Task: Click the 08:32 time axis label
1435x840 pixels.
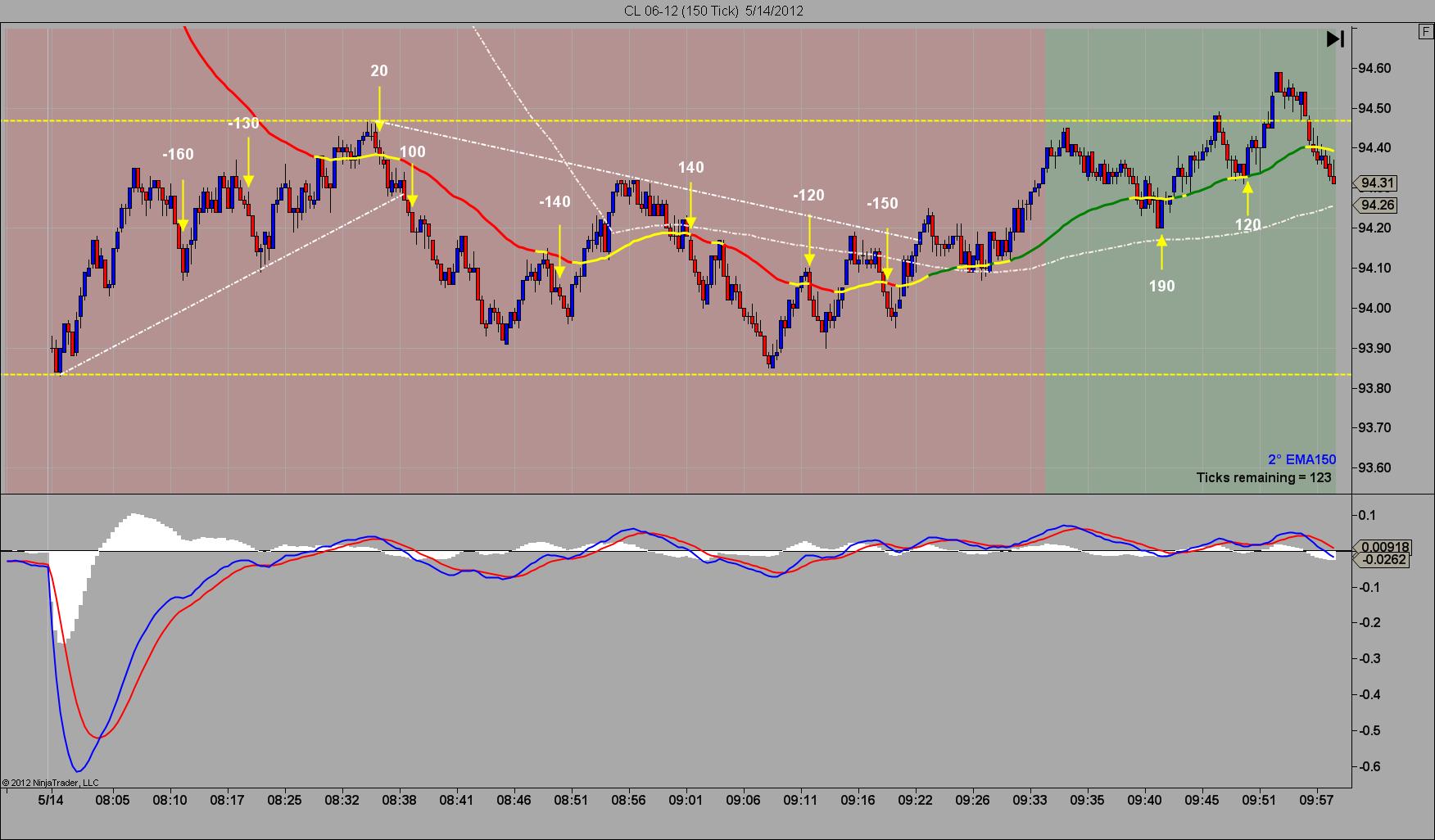Action: coord(342,800)
